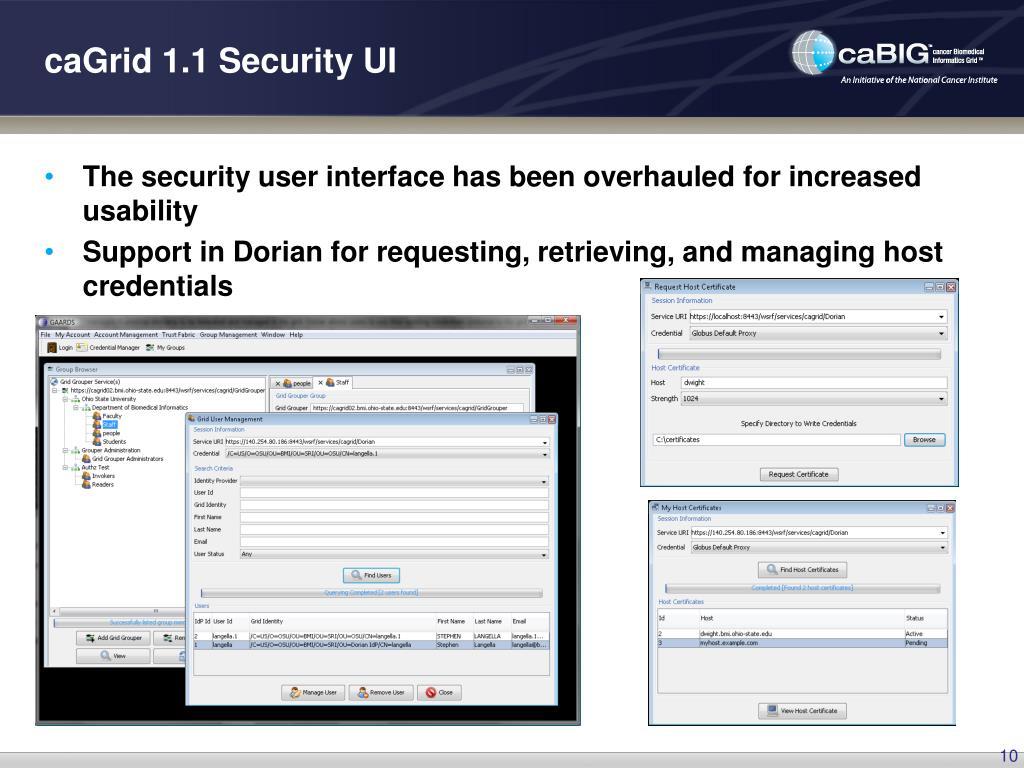
Task: Click the Request Certificate button
Action: click(799, 474)
